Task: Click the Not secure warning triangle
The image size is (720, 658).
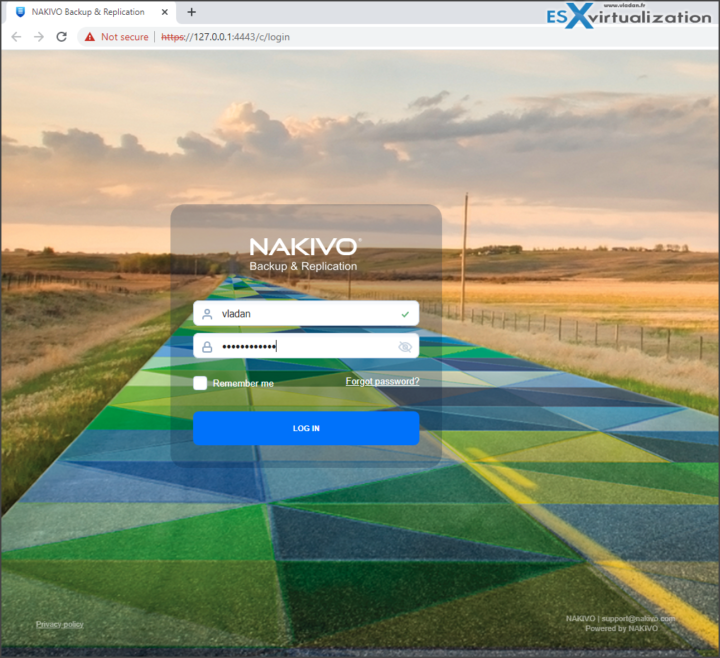Action: [x=90, y=37]
